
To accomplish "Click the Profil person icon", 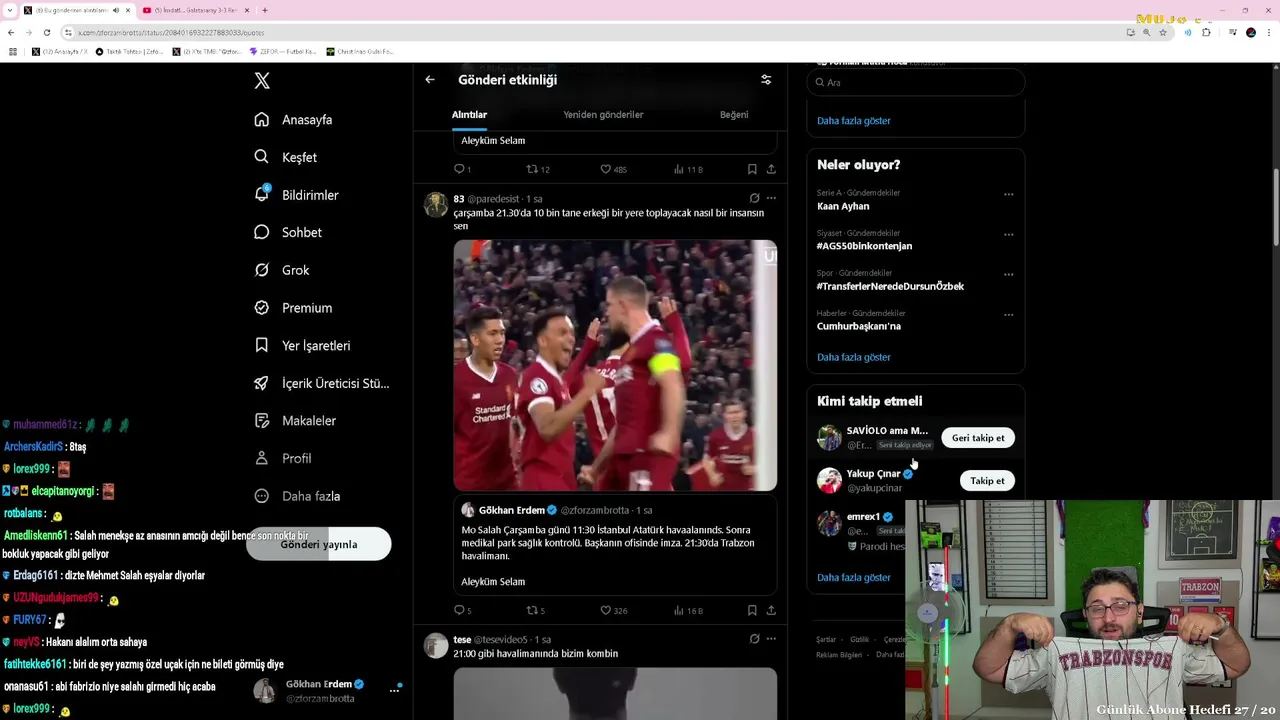I will pyautogui.click(x=262, y=458).
